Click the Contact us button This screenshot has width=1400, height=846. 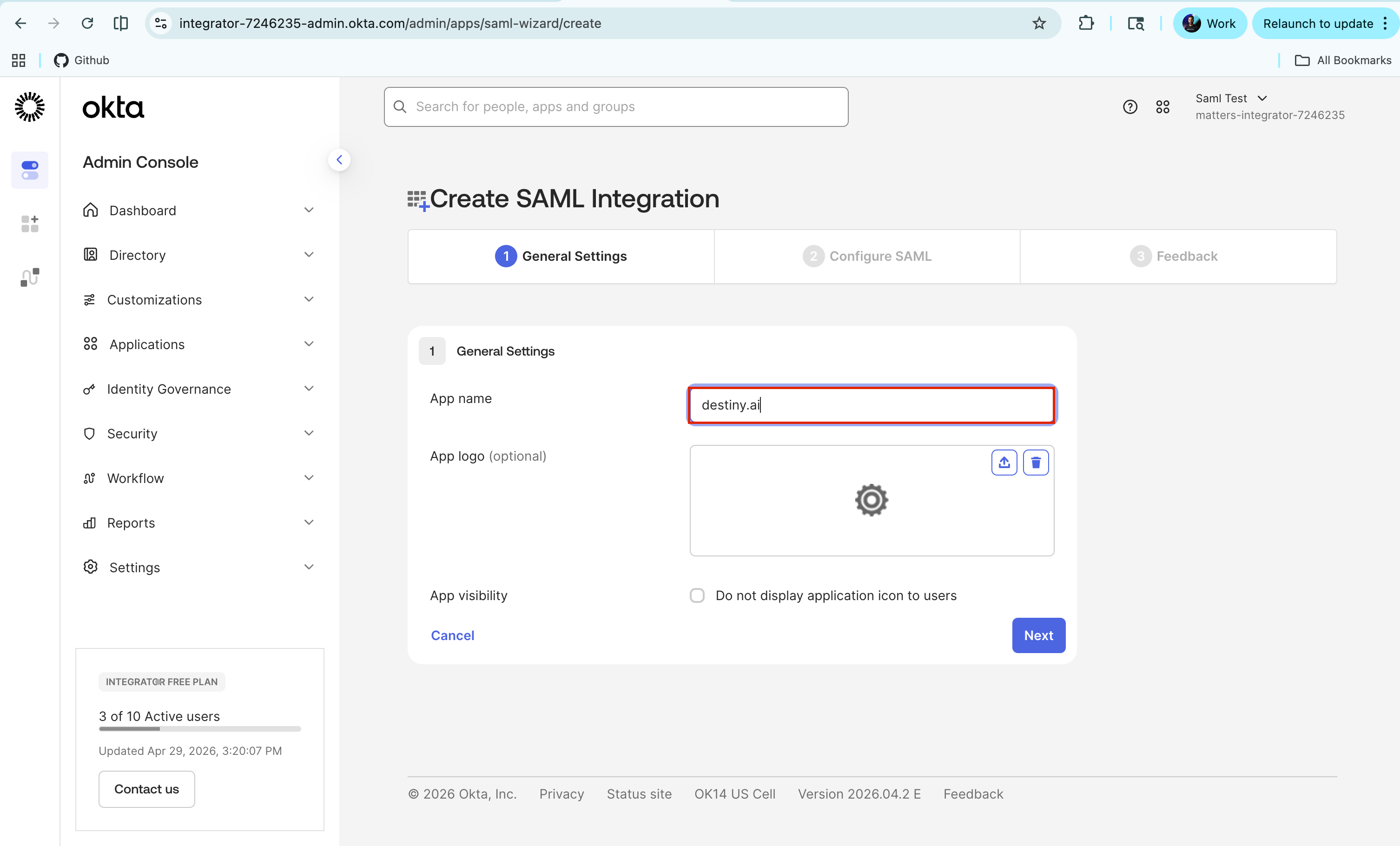[146, 789]
